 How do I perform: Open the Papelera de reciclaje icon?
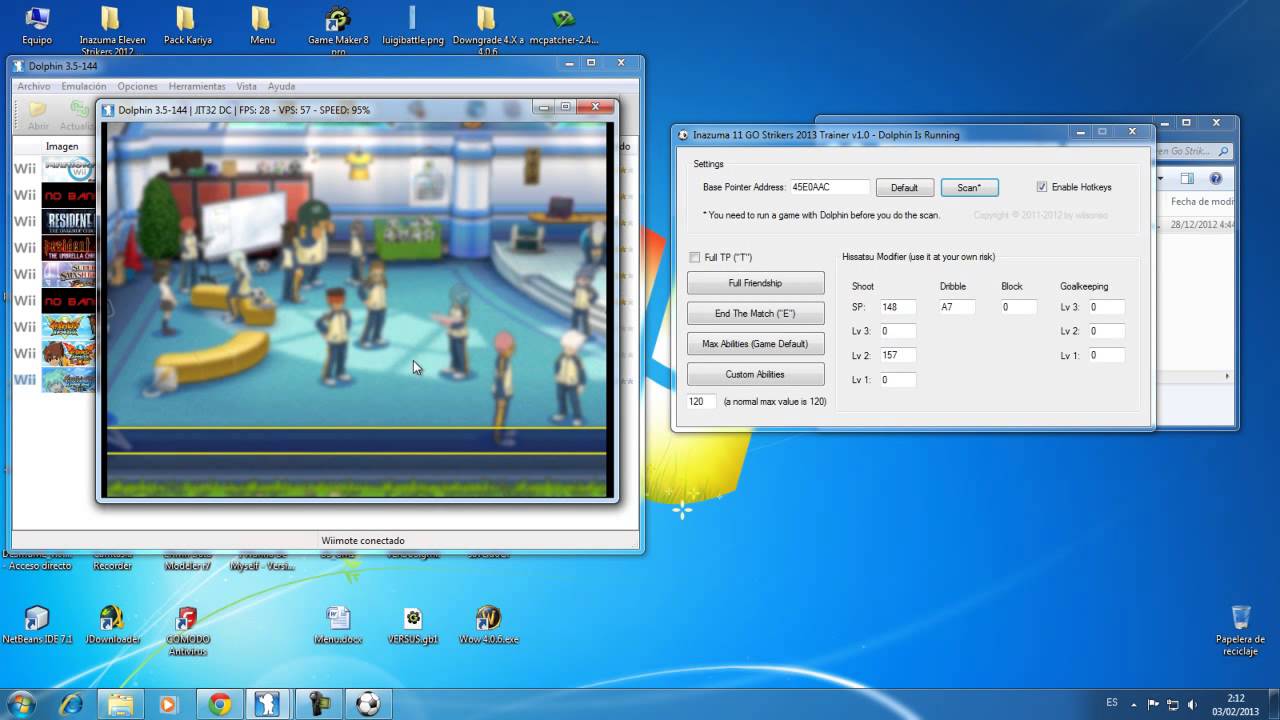pos(1240,630)
